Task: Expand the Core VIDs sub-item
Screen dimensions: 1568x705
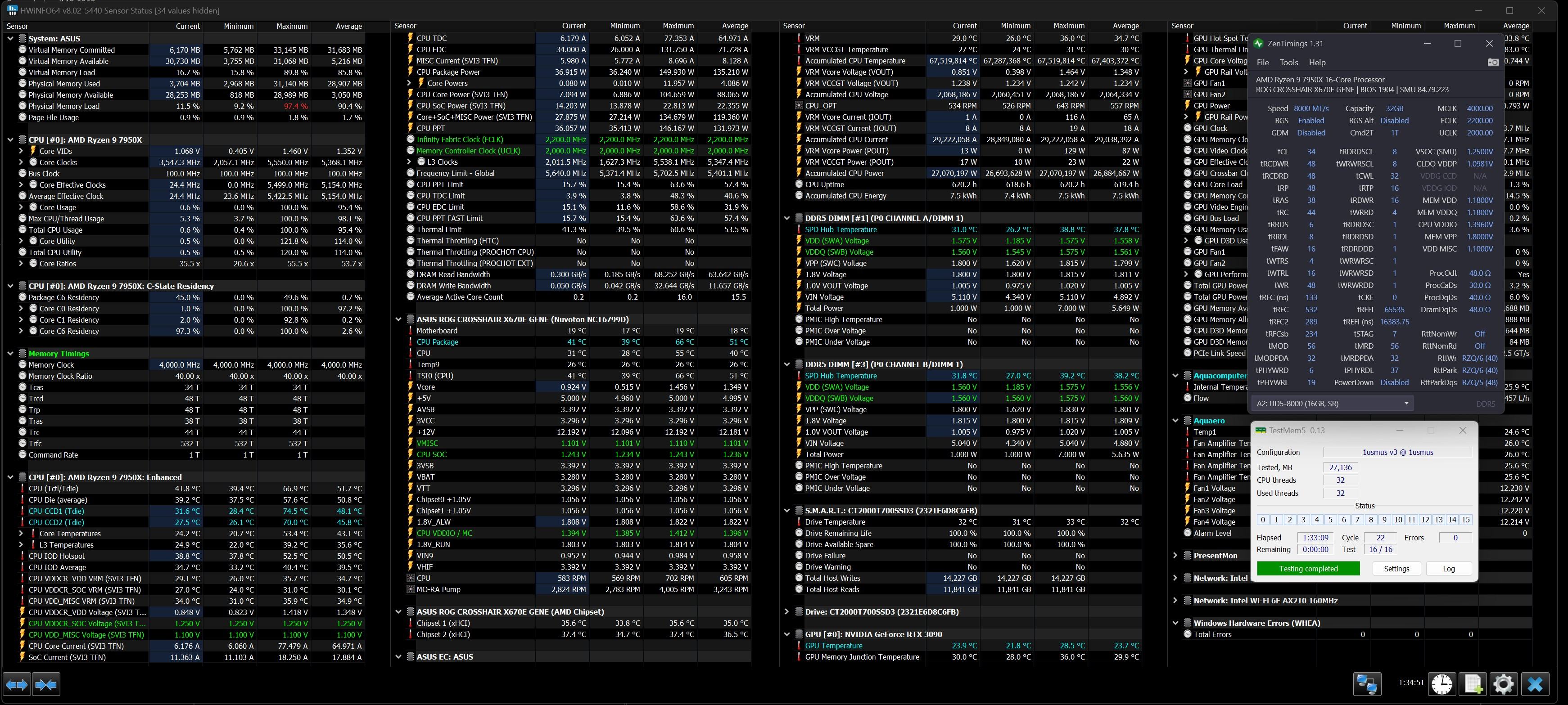Action: tap(21, 151)
